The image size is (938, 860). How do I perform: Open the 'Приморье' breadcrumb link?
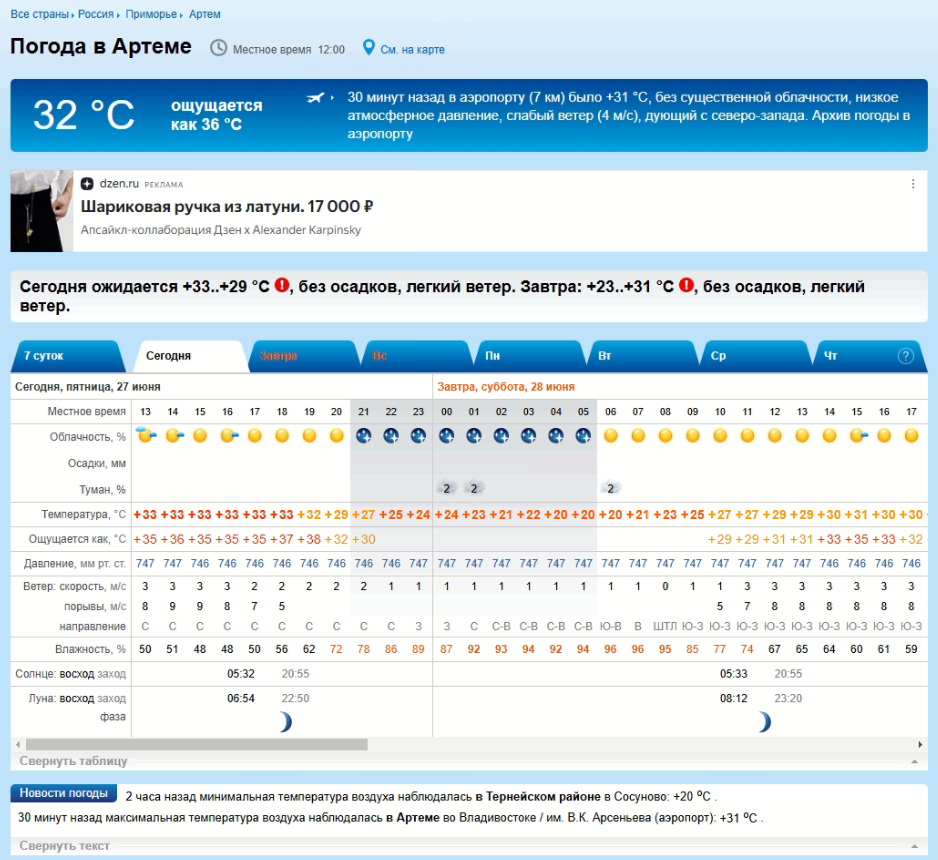pyautogui.click(x=151, y=14)
